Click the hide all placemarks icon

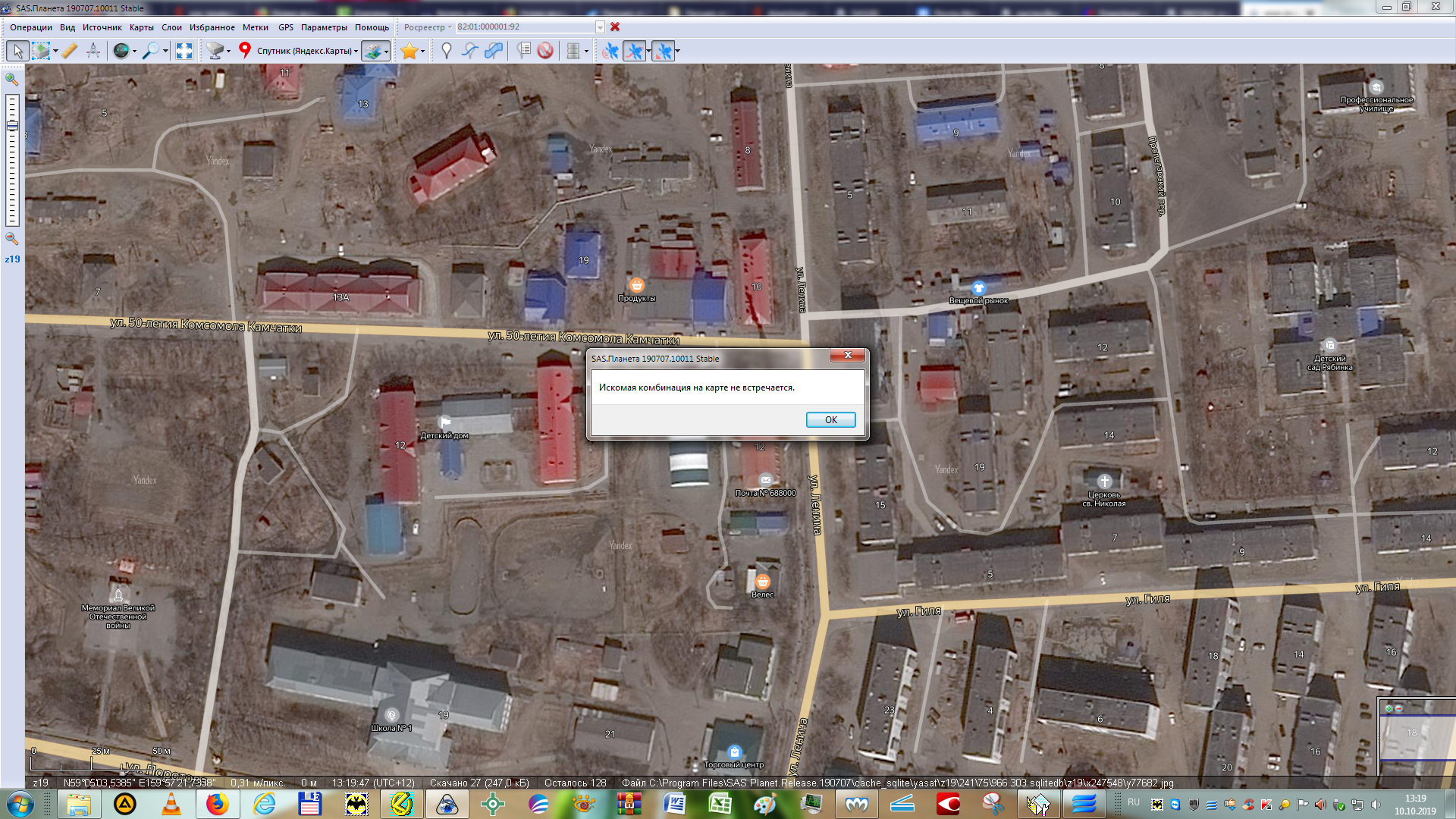tap(545, 51)
